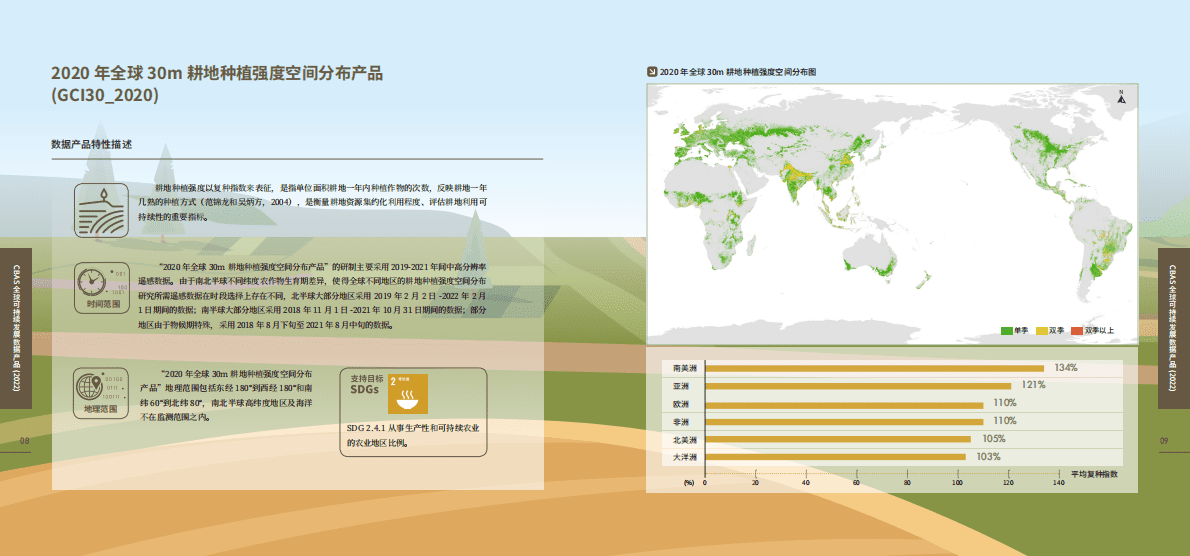Click the 大洋洲 bar showing 103%

click(x=834, y=457)
